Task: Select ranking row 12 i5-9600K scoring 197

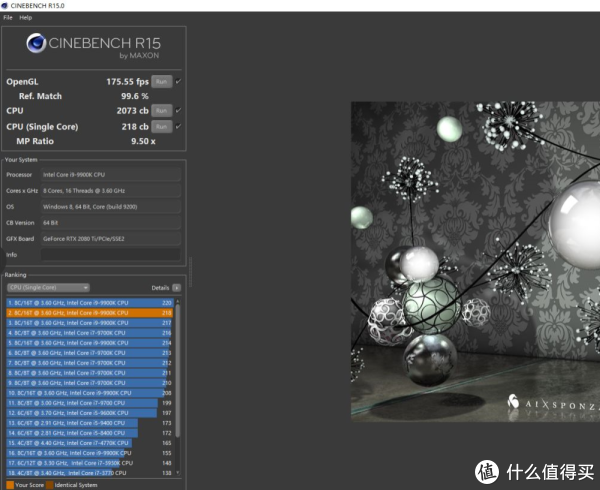Action: click(90, 413)
